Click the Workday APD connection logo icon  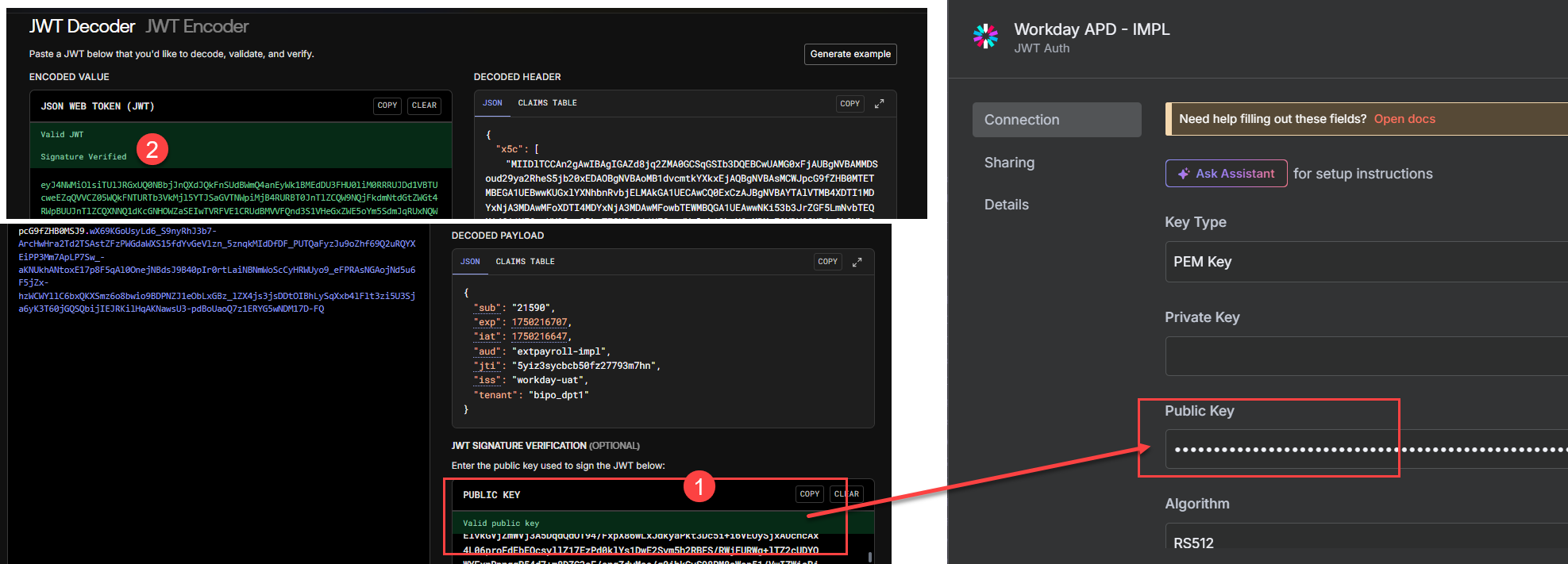[x=985, y=36]
